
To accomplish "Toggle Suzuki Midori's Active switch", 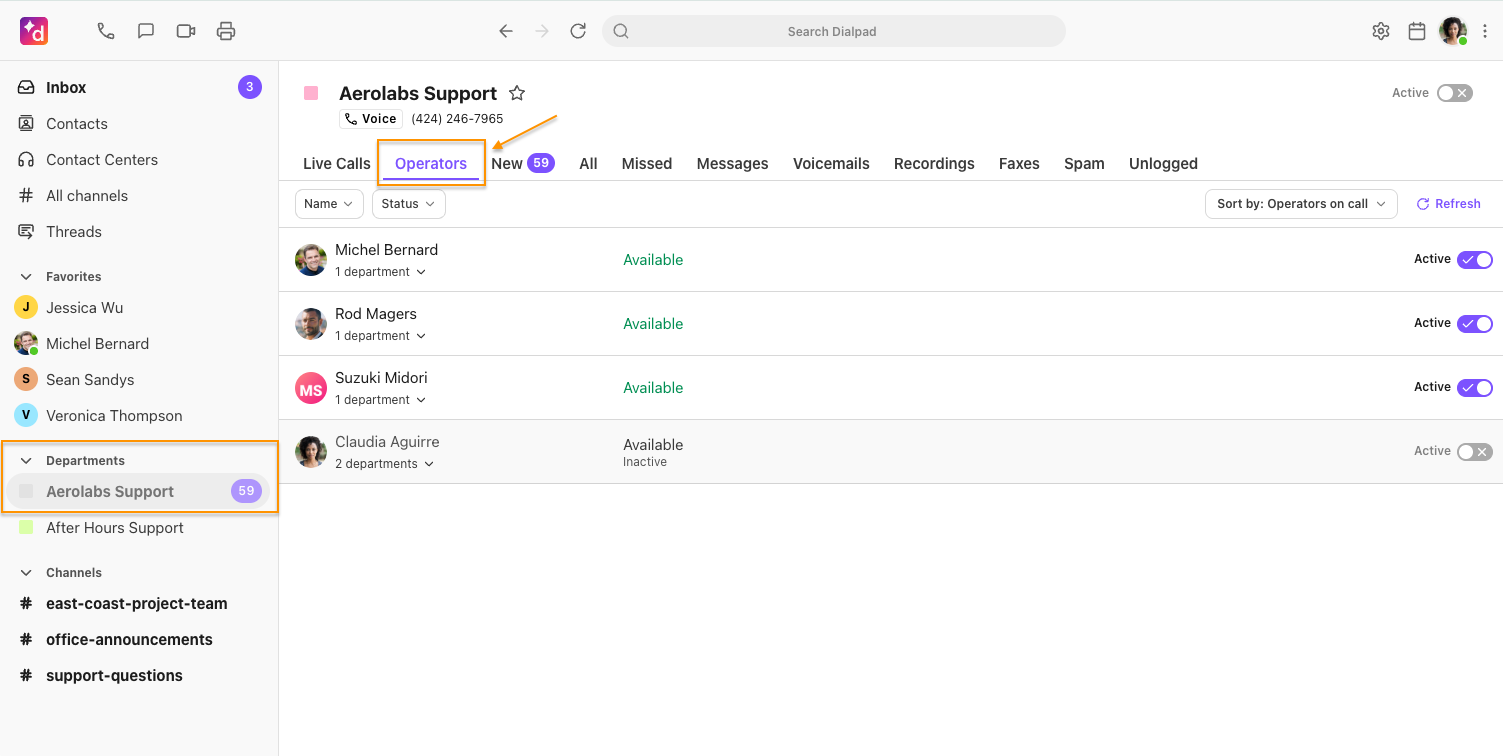I will [1475, 388].
